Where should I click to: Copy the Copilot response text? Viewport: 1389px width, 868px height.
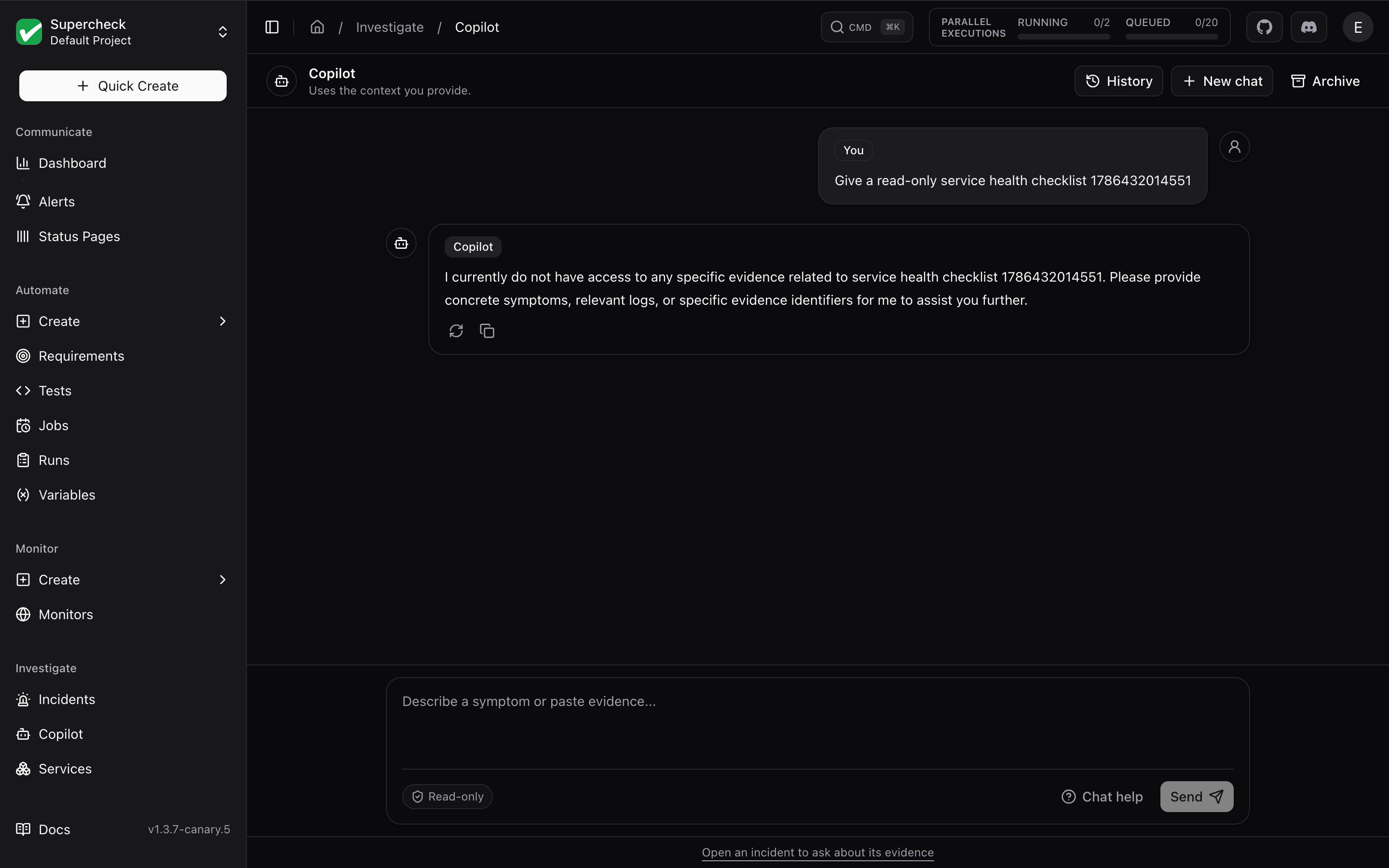[x=487, y=331]
